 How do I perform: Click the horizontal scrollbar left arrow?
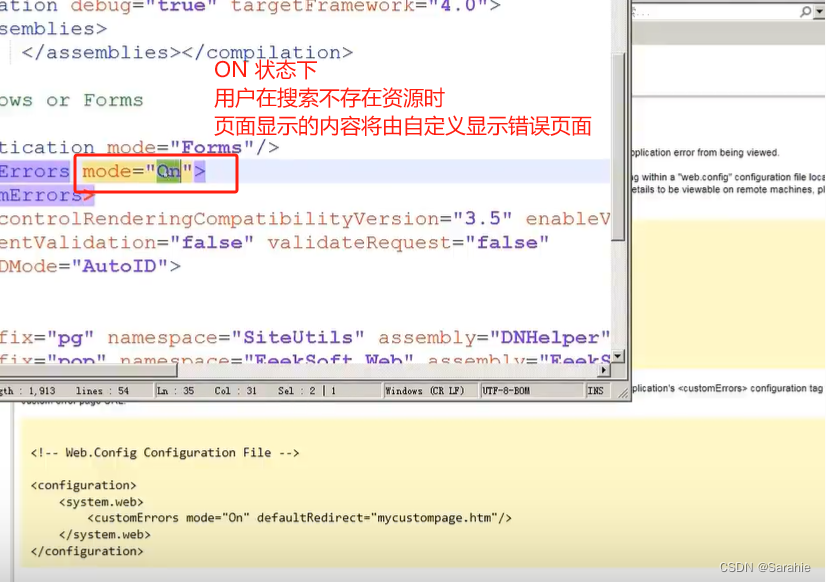coord(4,370)
